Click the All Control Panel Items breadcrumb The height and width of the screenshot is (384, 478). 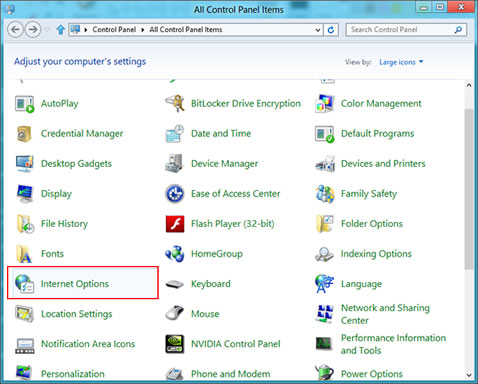[x=186, y=30]
